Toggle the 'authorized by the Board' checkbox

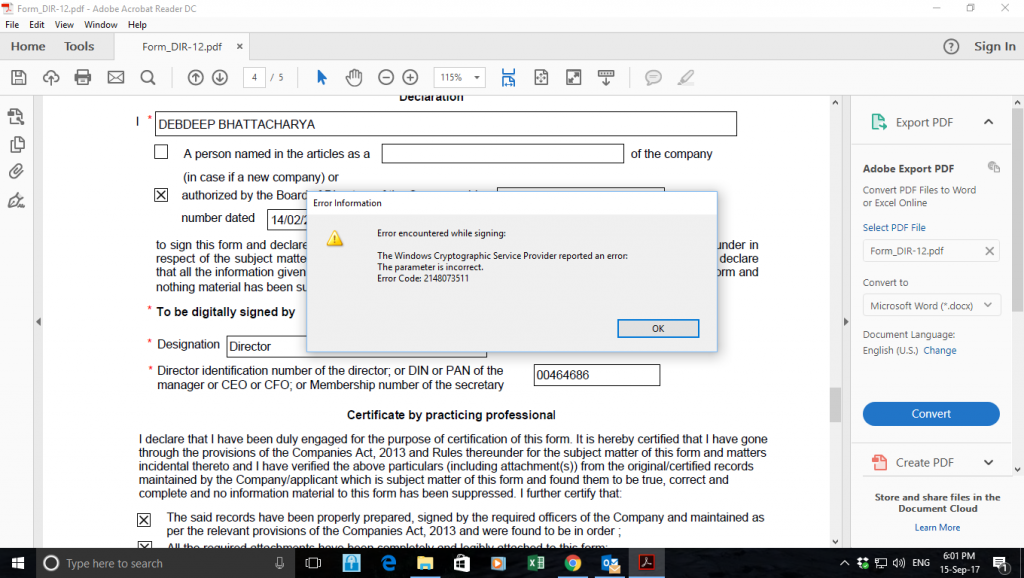click(161, 194)
